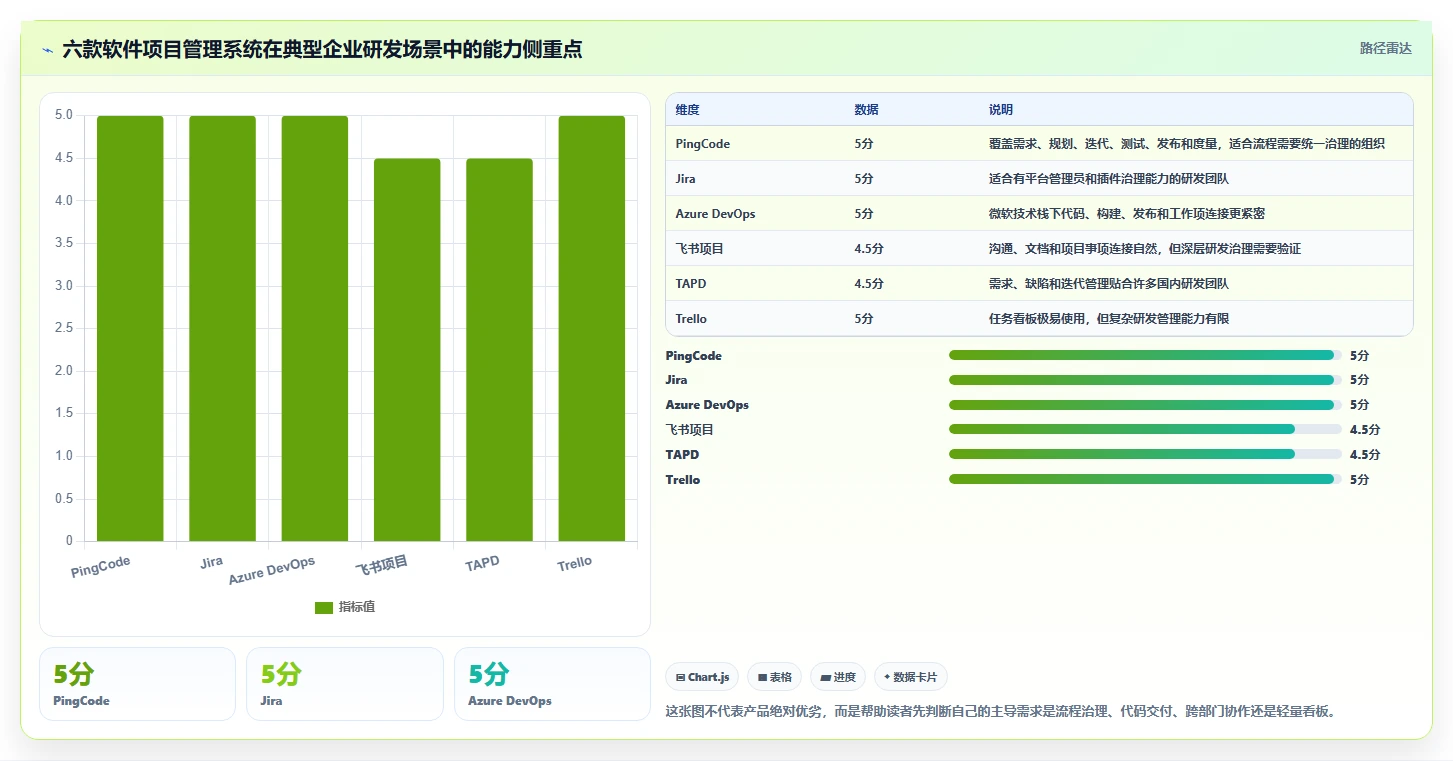Click the 4.5分 value in 飞书项目 table row
Screen dimensions: 1453x761
pyautogui.click(x=869, y=249)
